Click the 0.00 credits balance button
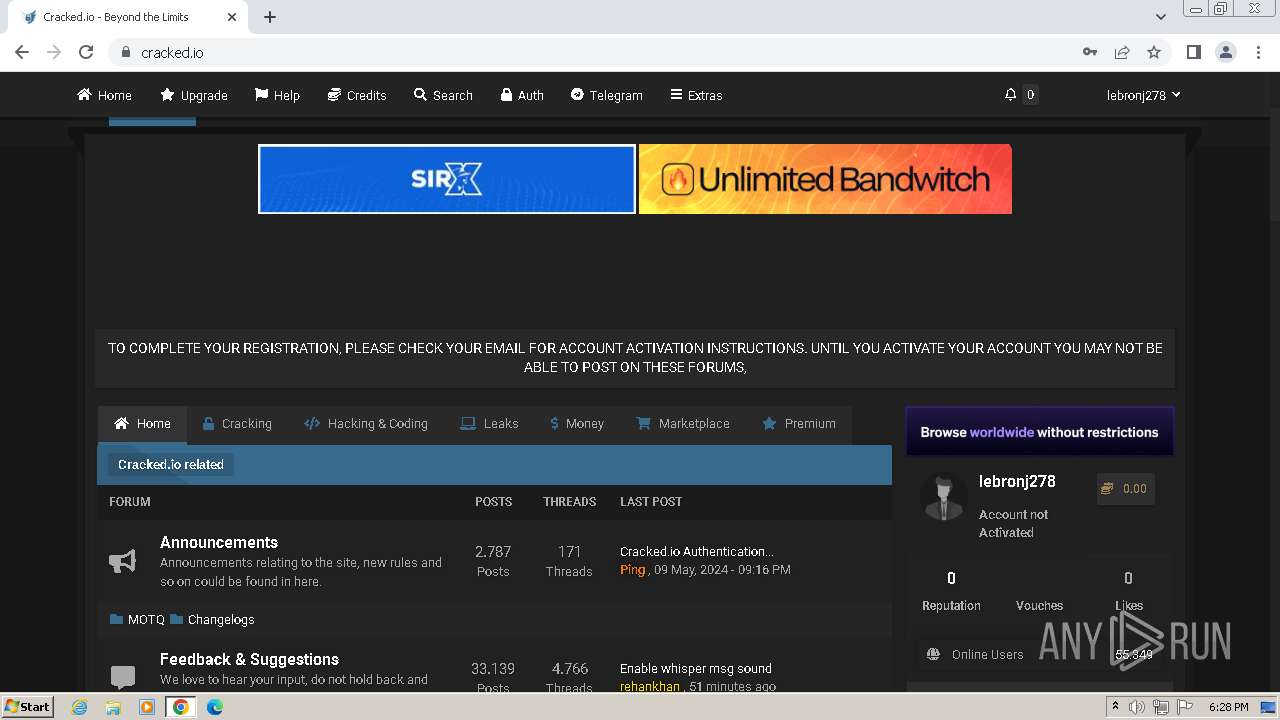The height and width of the screenshot is (720, 1280). pyautogui.click(x=1125, y=489)
